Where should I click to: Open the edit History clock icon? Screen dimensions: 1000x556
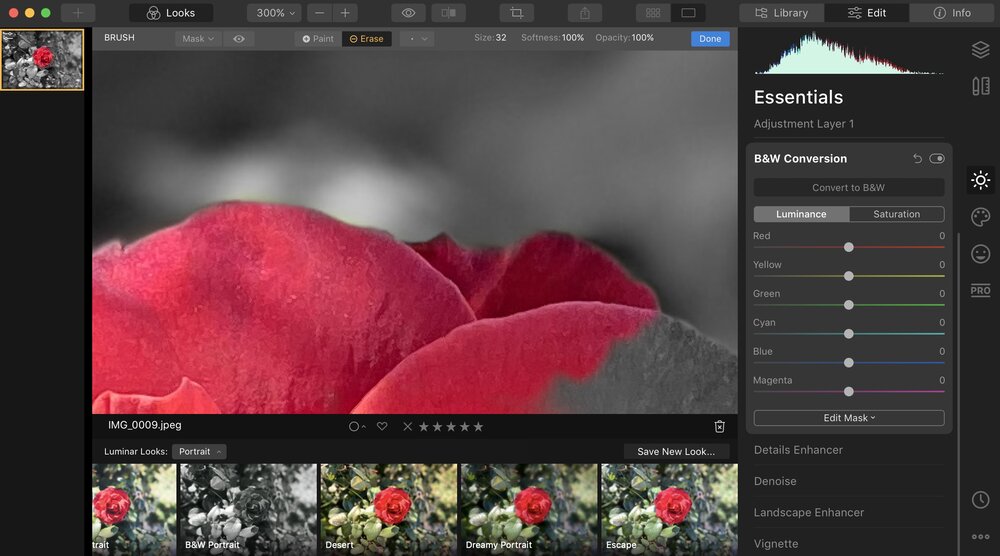980,500
